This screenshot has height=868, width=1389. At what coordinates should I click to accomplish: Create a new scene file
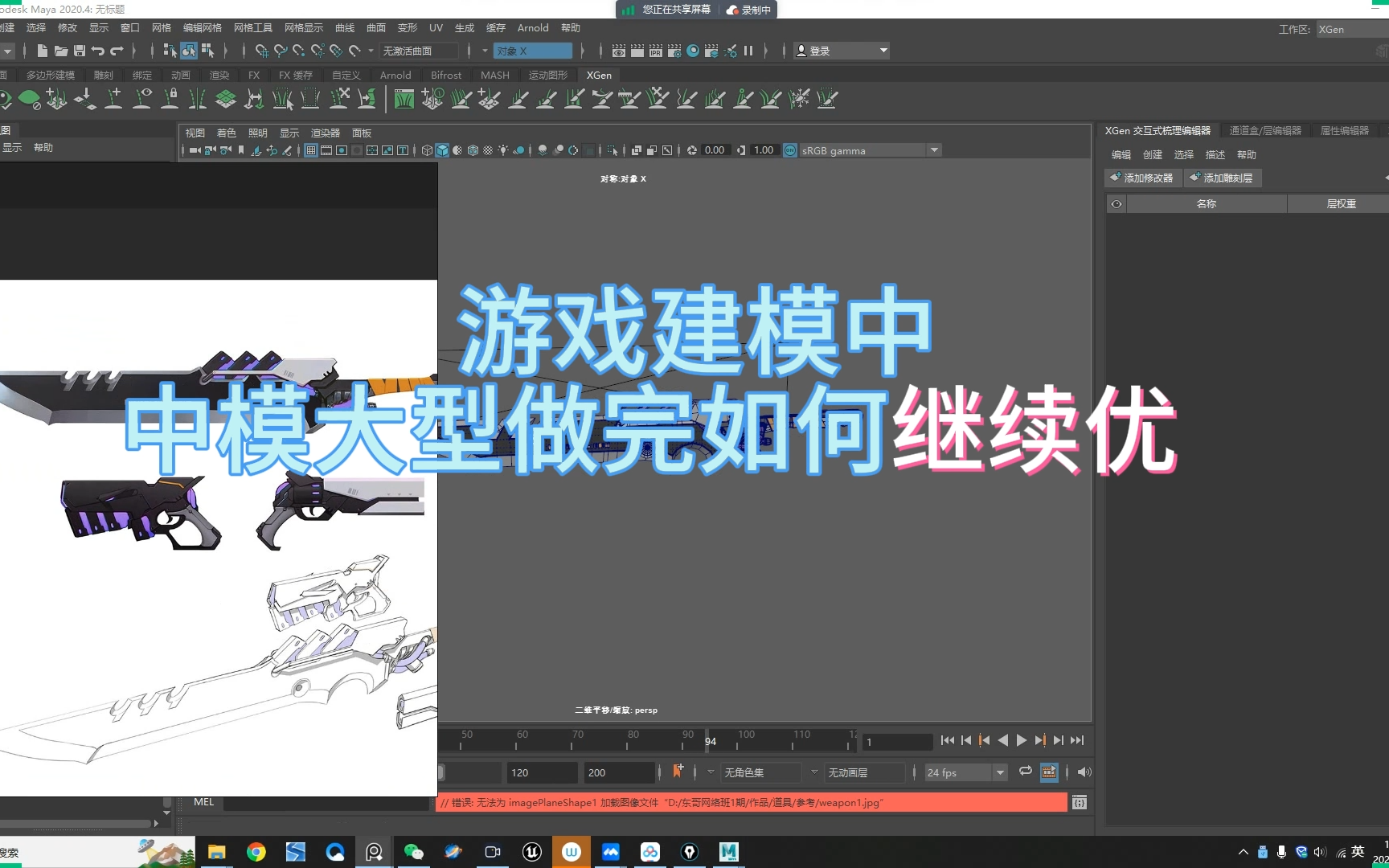click(x=43, y=51)
